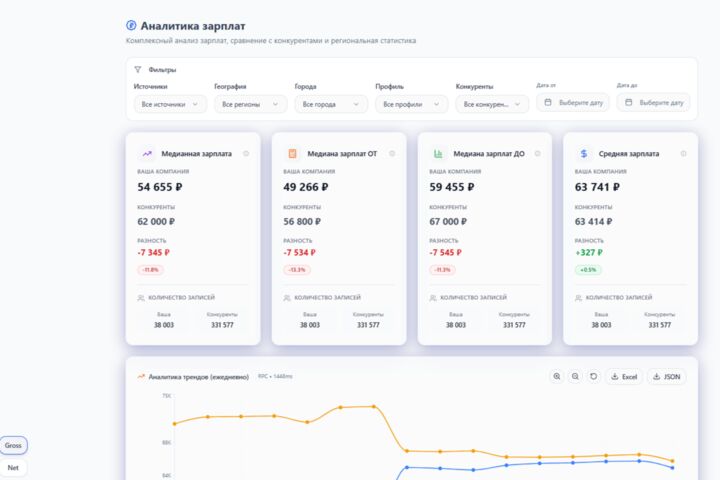This screenshot has height=480, width=720.
Task: Click the Медианная зарплата card title
Action: coord(197,154)
